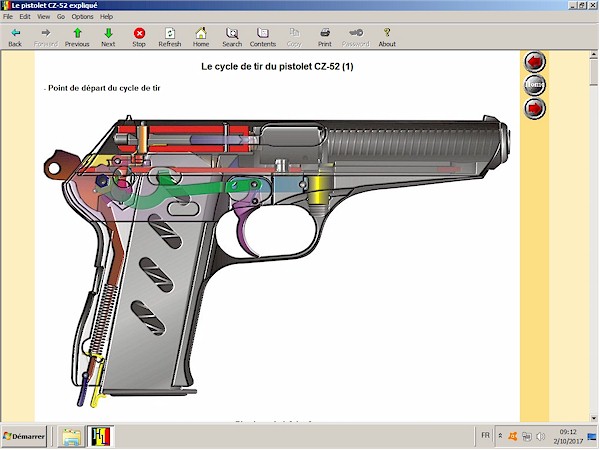
Task: Open the View menu
Action: [x=43, y=16]
